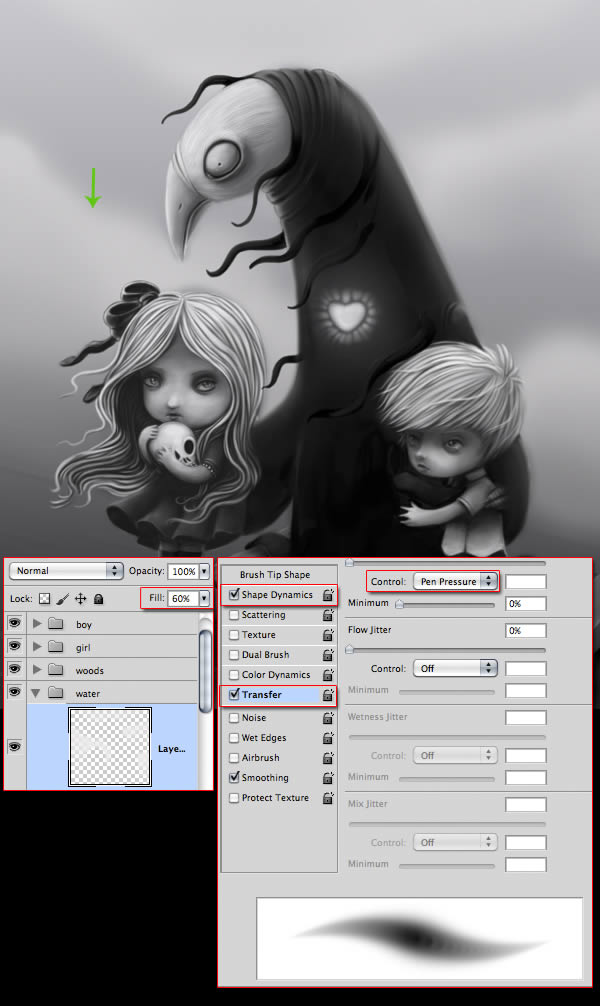The image size is (600, 1006).
Task: Hide the water layer group
Action: click(x=15, y=692)
